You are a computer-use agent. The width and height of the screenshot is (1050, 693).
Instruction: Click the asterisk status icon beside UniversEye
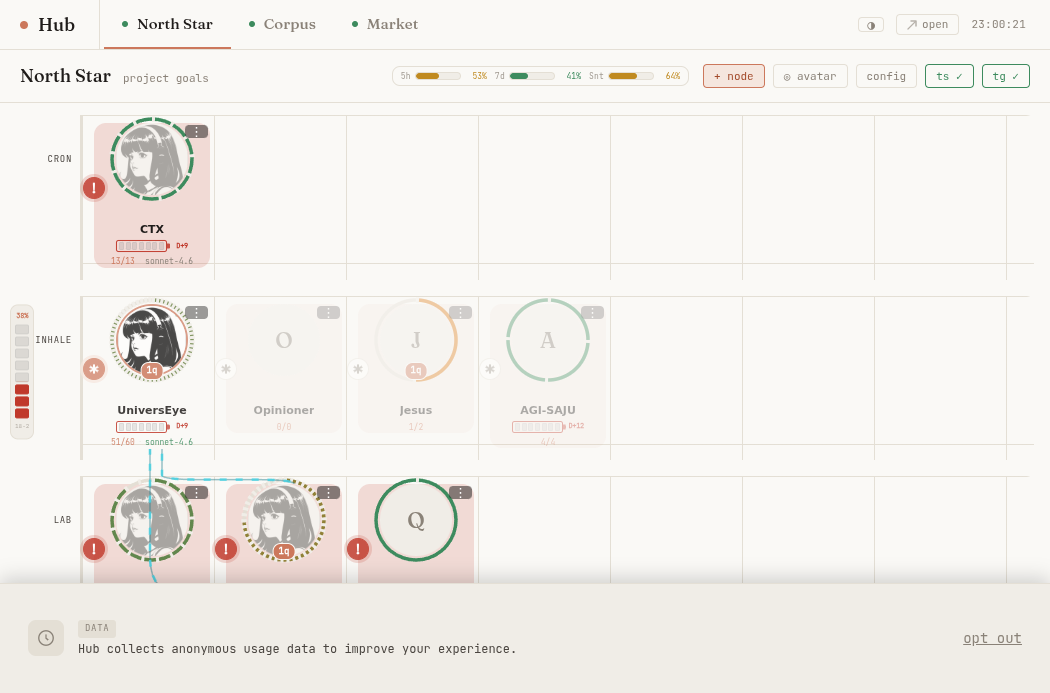(94, 369)
